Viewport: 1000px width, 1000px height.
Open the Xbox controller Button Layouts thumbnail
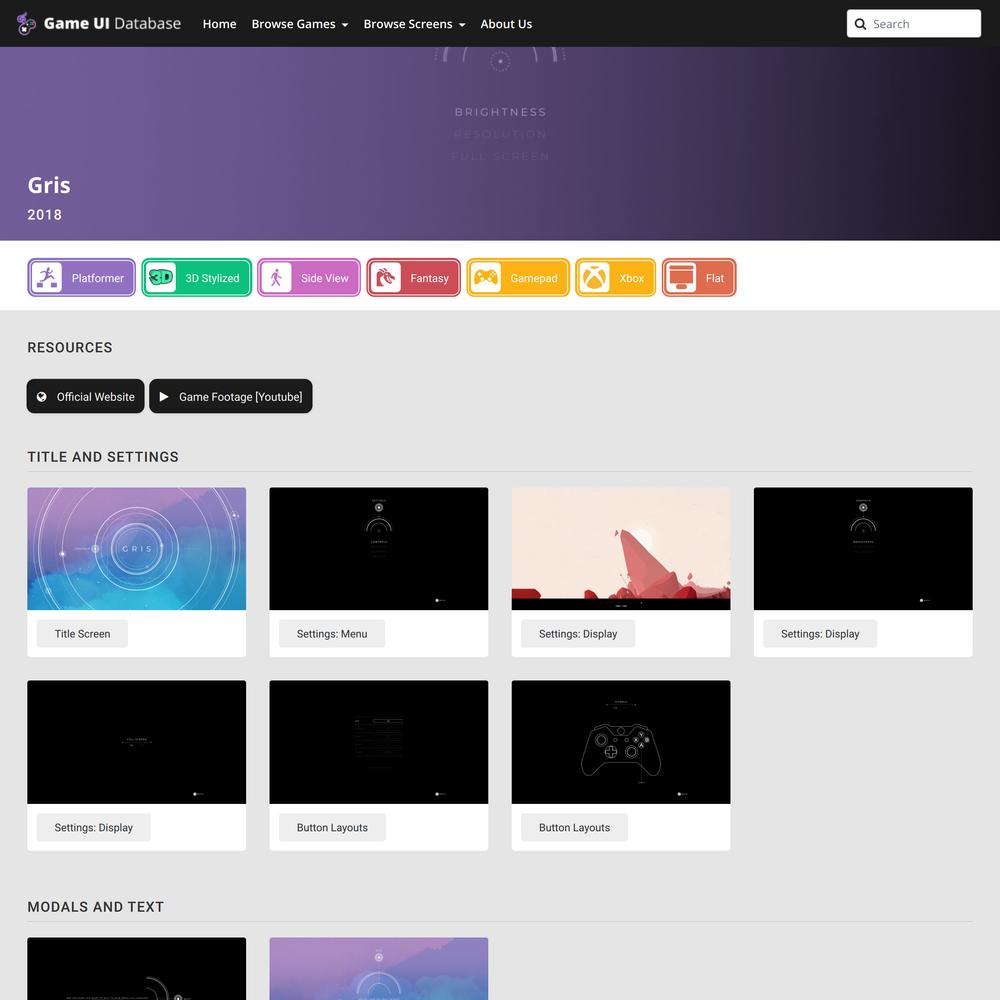coord(621,742)
